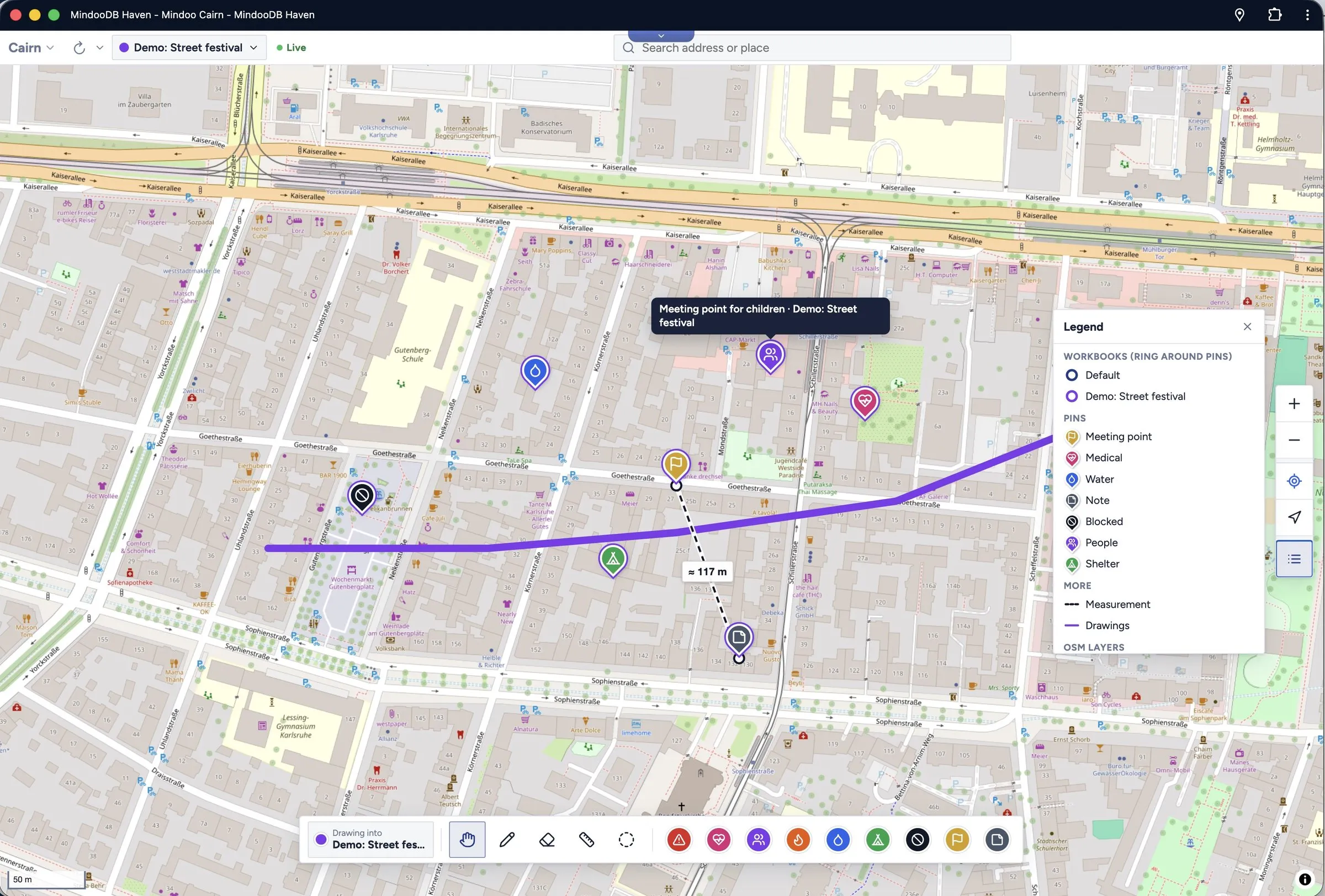The image size is (1325, 896).
Task: Select the pencil drawing tool
Action: tap(507, 839)
